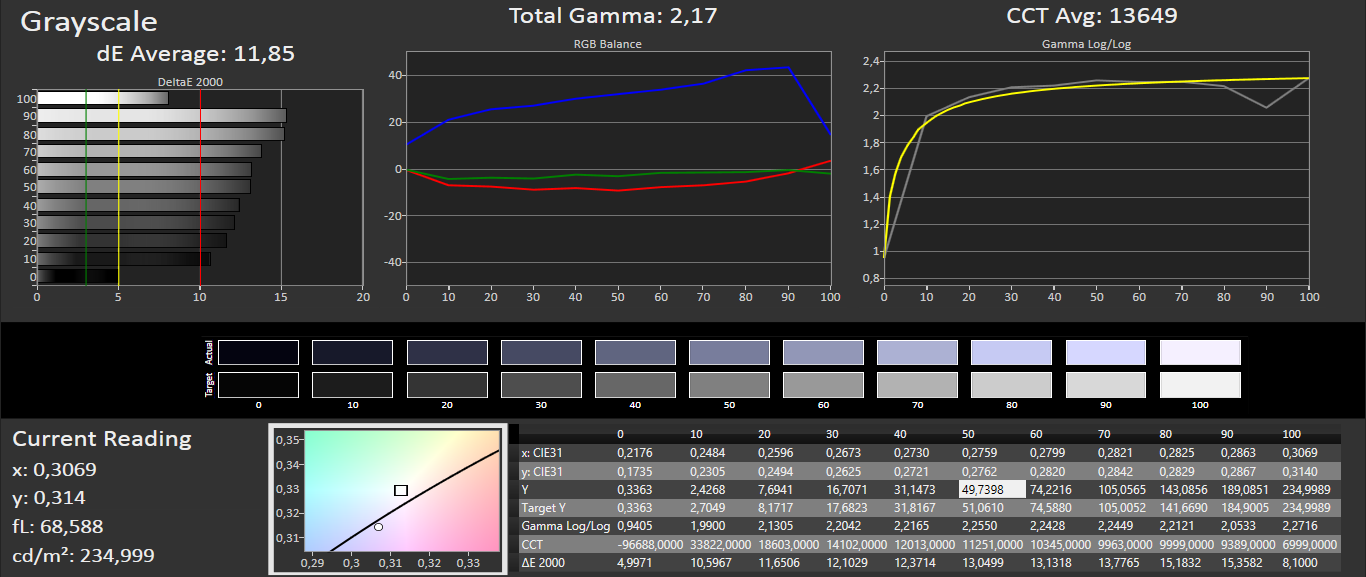The width and height of the screenshot is (1366, 577).
Task: Click the CCT cell '6999,0000'
Action: tap(1310, 544)
